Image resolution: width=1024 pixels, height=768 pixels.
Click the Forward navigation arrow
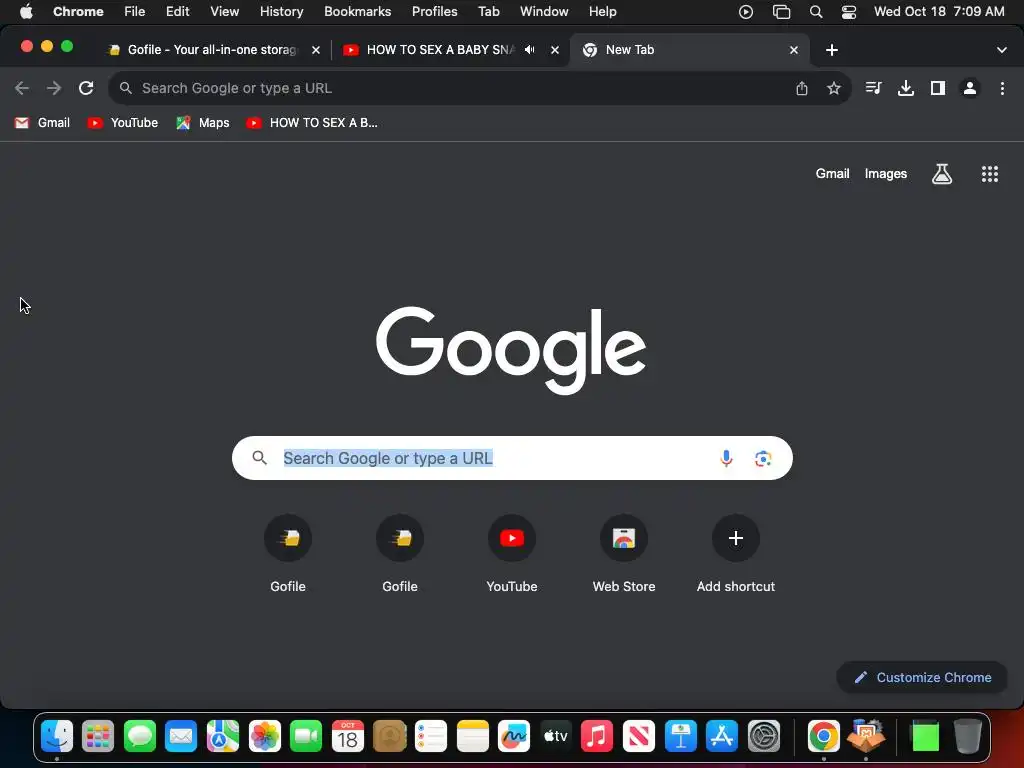(x=54, y=88)
